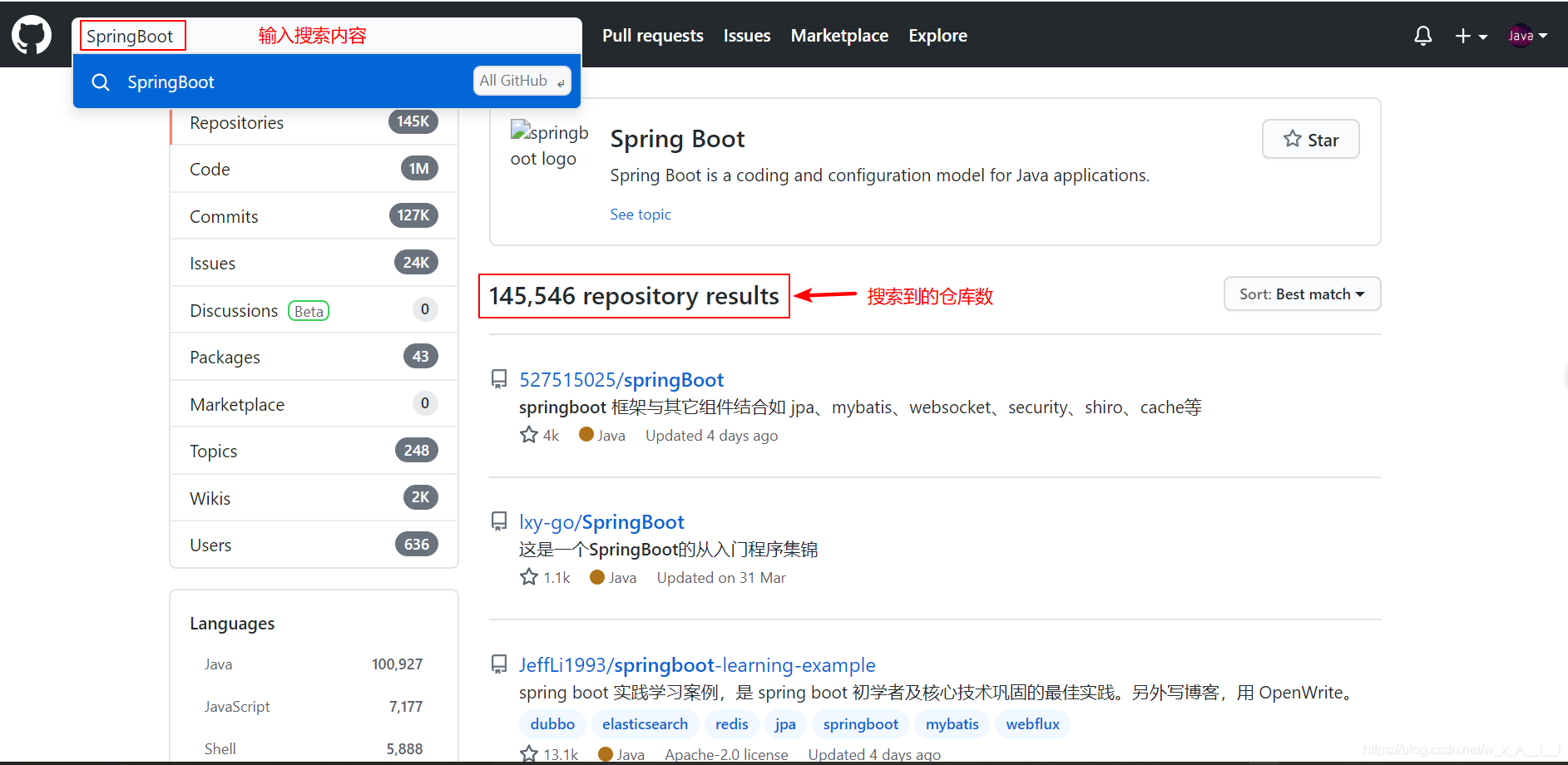Click the Apache-2.0 license text
Screen dimensions: 1568x765
point(726,754)
